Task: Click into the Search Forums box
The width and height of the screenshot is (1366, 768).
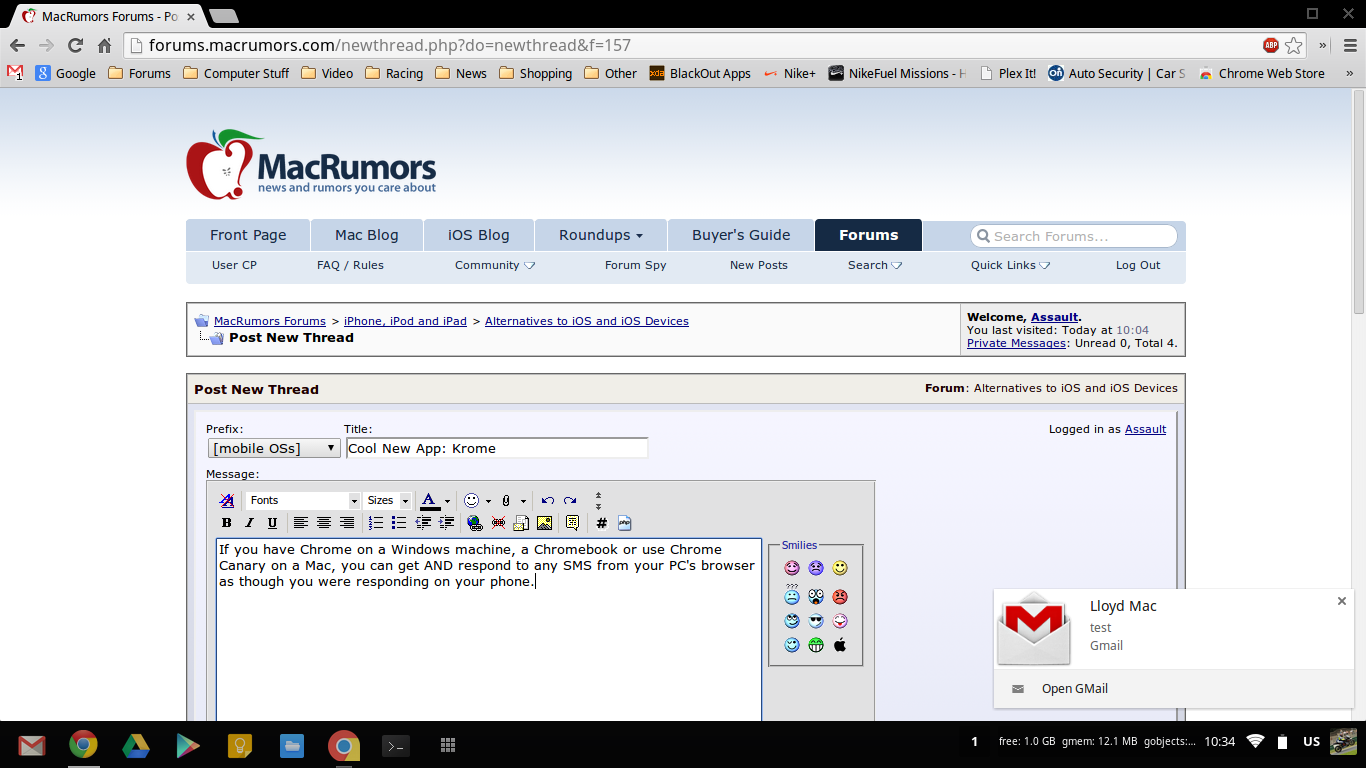Action: tap(1073, 236)
